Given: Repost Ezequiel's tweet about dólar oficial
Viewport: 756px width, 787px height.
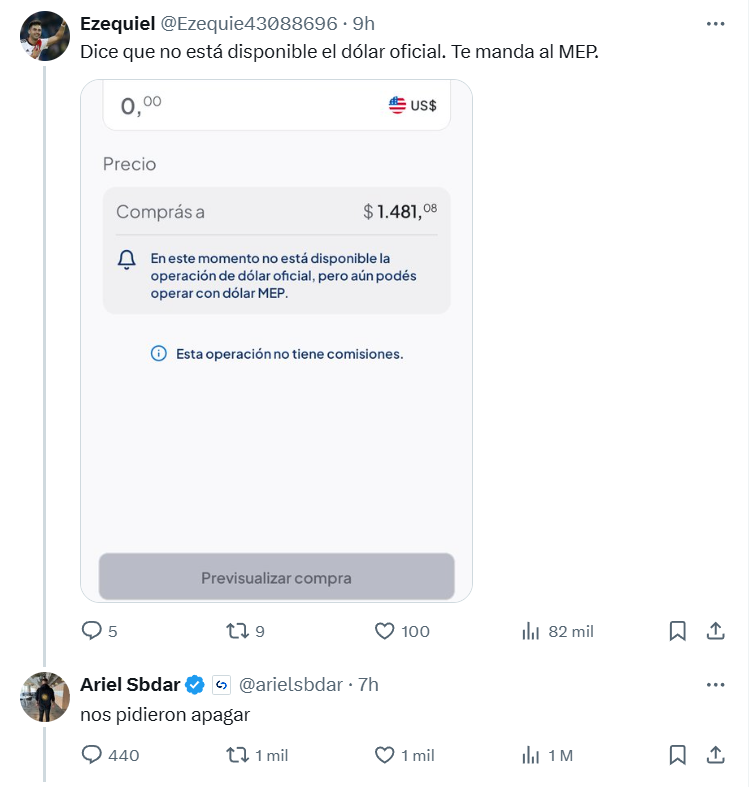Looking at the screenshot, I should click(x=237, y=631).
